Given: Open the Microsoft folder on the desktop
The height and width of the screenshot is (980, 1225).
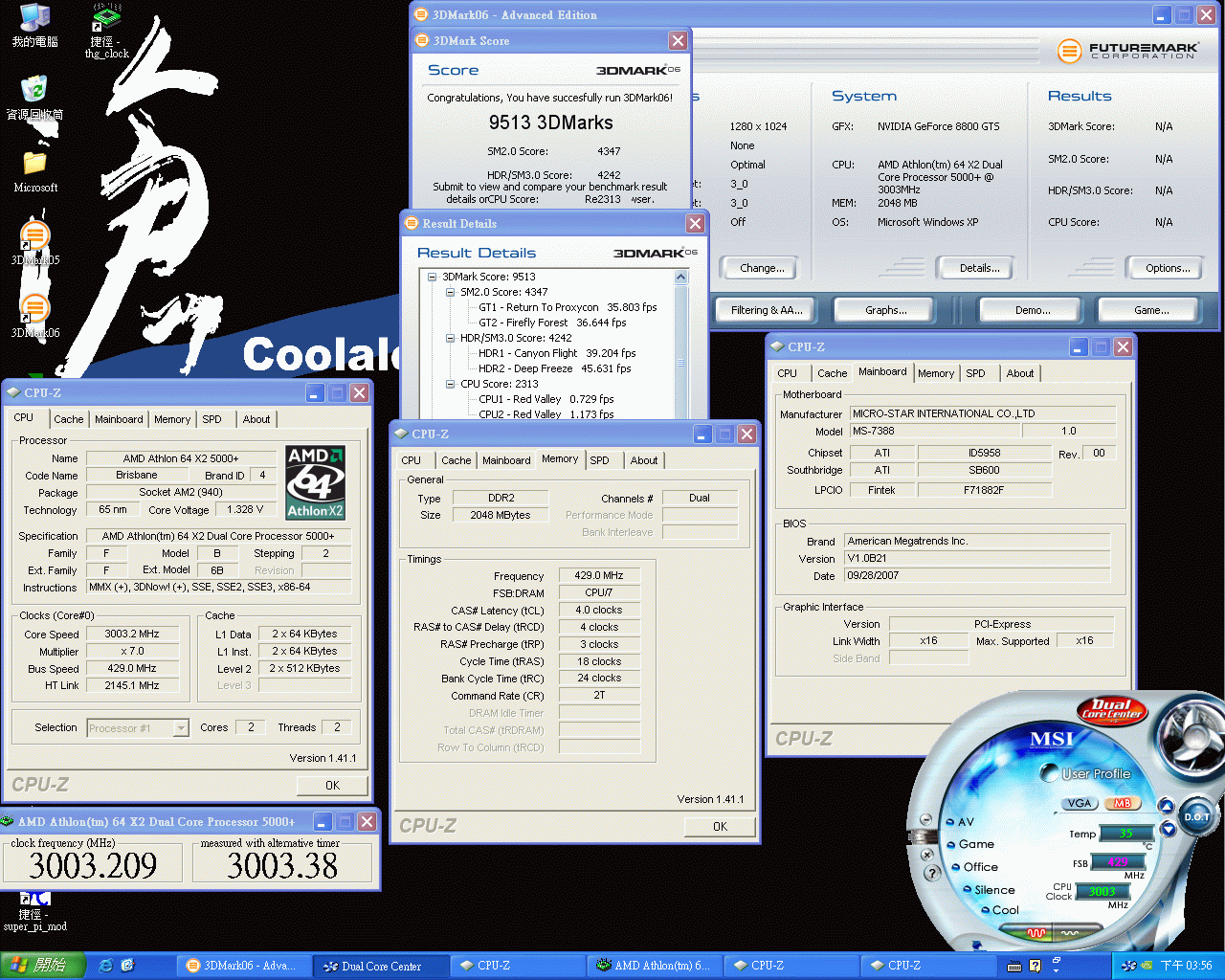Looking at the screenshot, I should (35, 172).
